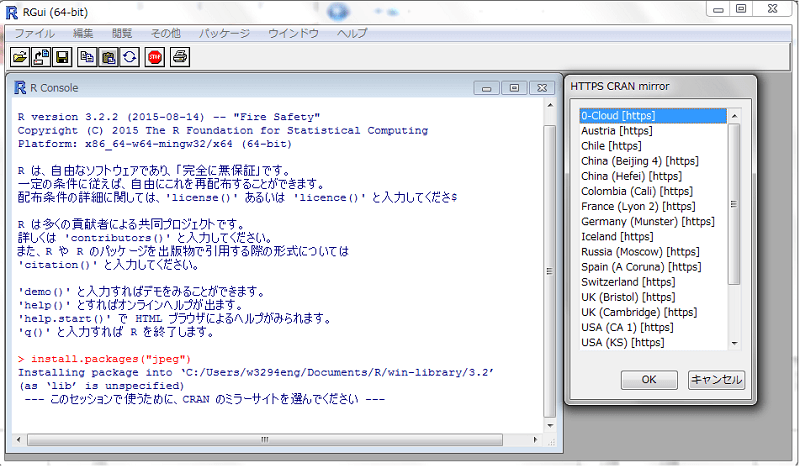Click R Console horizontal scroll-right arrow
The height and width of the screenshot is (468, 800).
pyautogui.click(x=535, y=439)
